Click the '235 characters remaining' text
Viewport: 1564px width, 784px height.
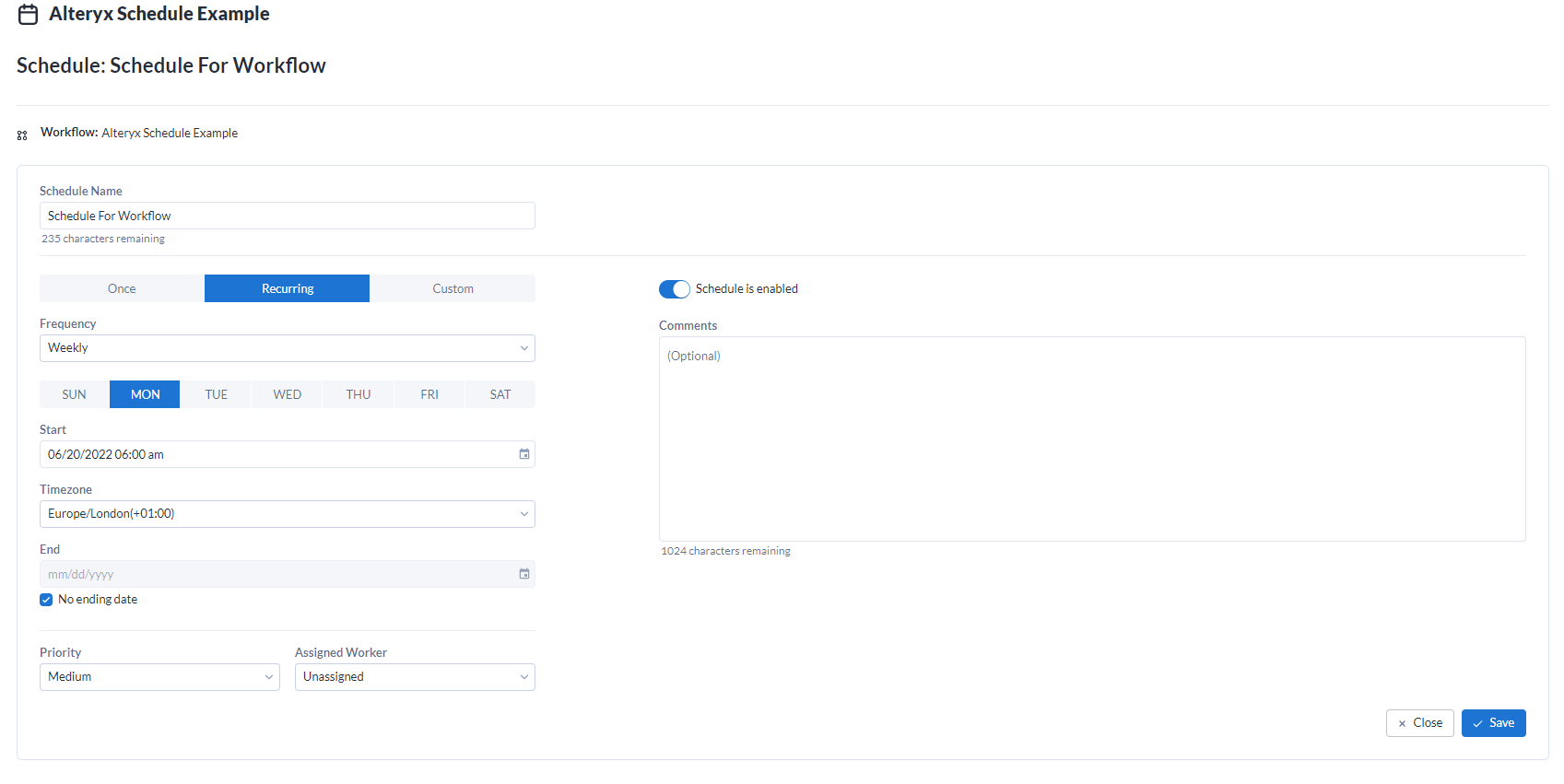[103, 239]
